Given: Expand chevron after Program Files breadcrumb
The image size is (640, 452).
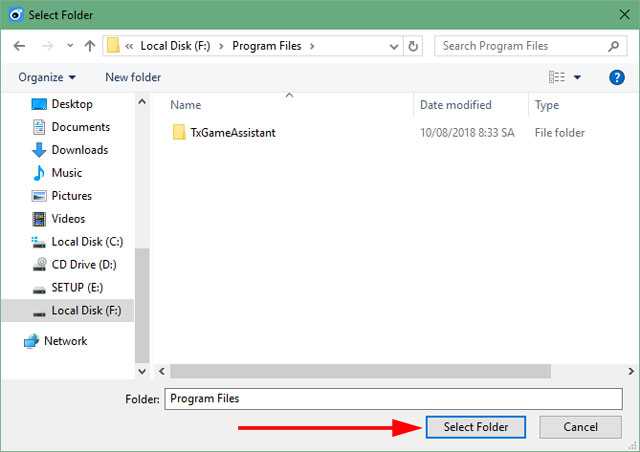Looking at the screenshot, I should point(312,46).
